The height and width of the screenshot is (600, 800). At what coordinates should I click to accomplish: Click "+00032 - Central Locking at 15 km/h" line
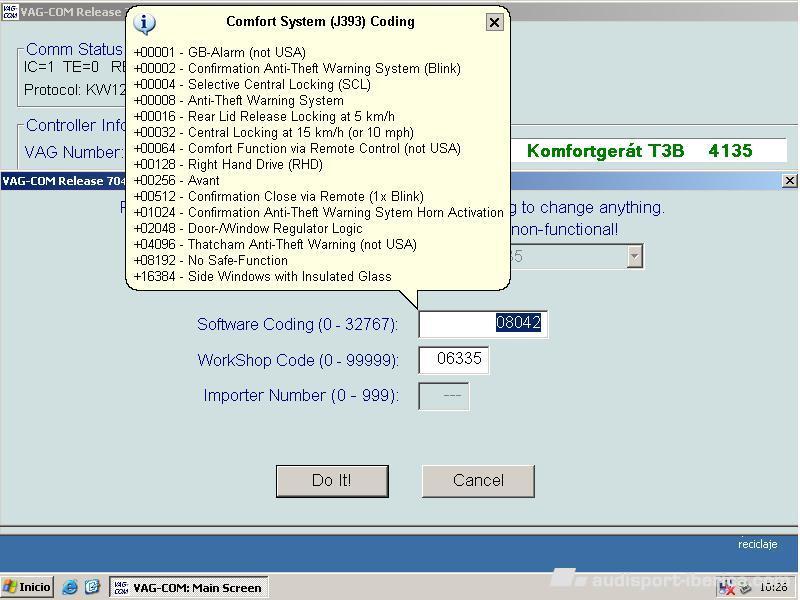[x=273, y=133]
